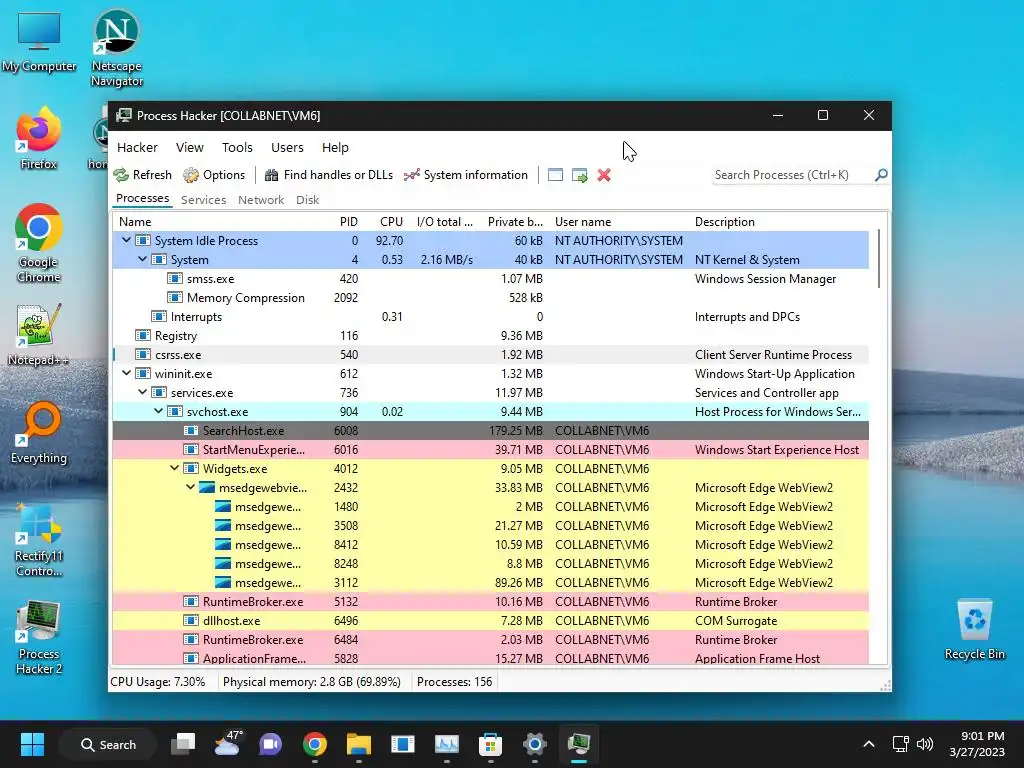This screenshot has height=768, width=1024.
Task: Collapse the wininit.exe tree node
Action: click(127, 374)
